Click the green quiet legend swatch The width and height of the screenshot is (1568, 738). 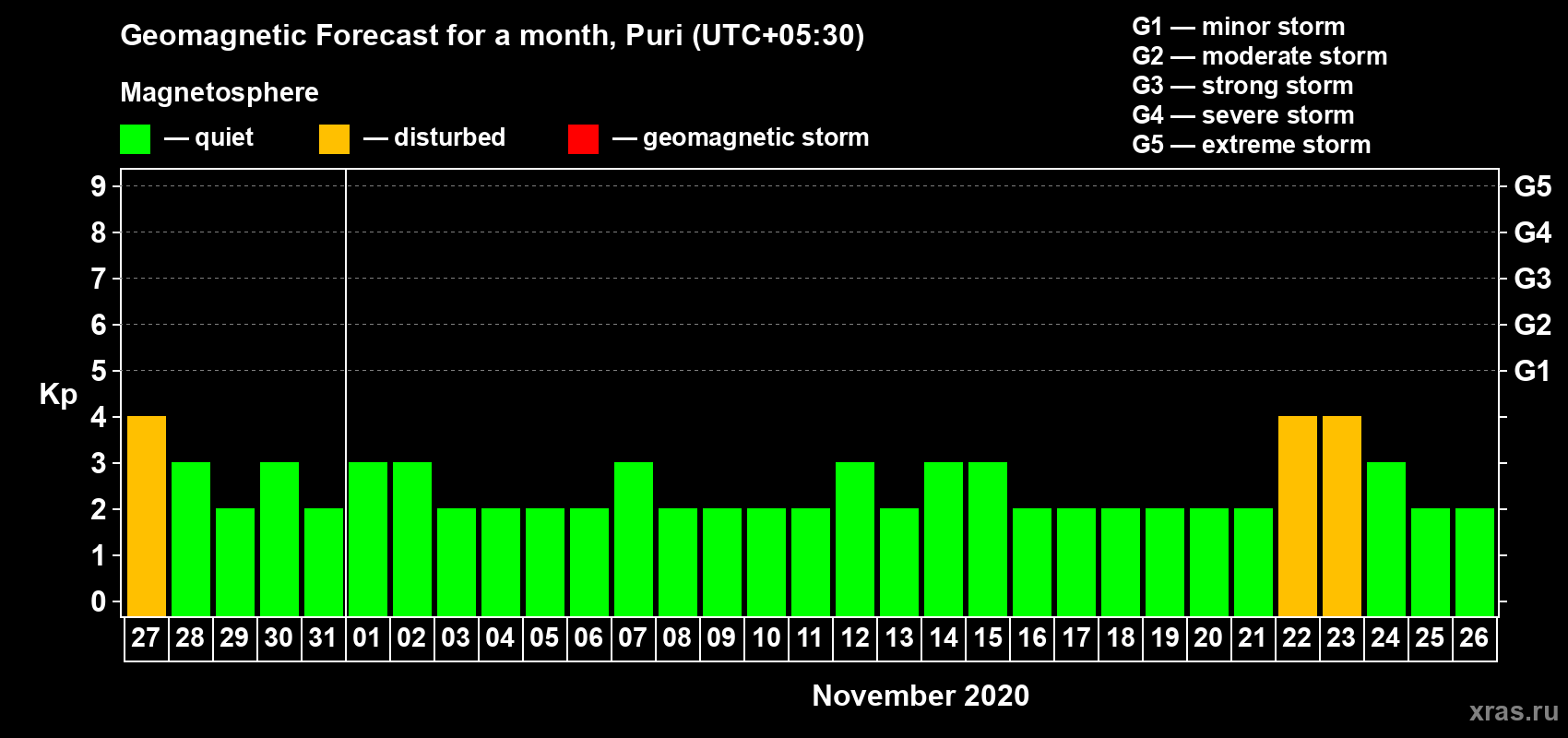click(x=136, y=139)
